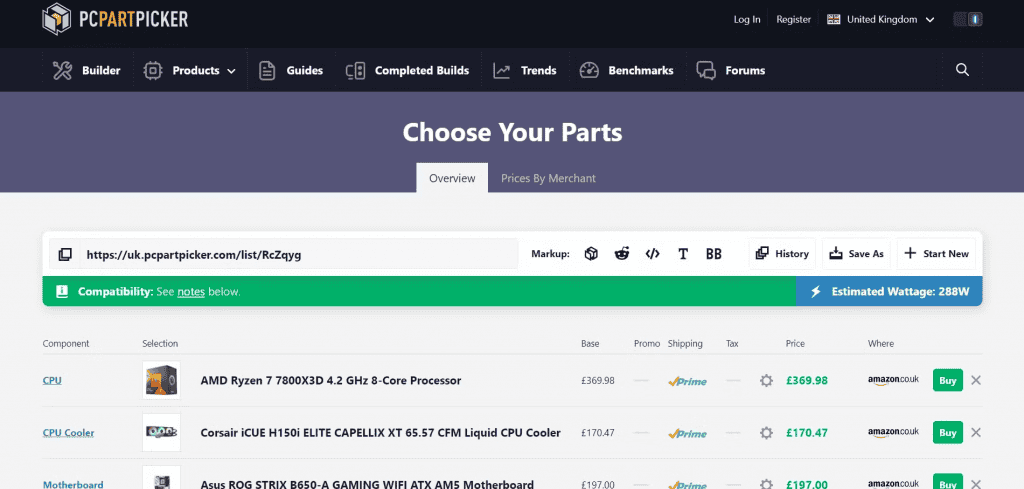Click the Log In link
Screen dimensions: 1024x489
tap(747, 20)
